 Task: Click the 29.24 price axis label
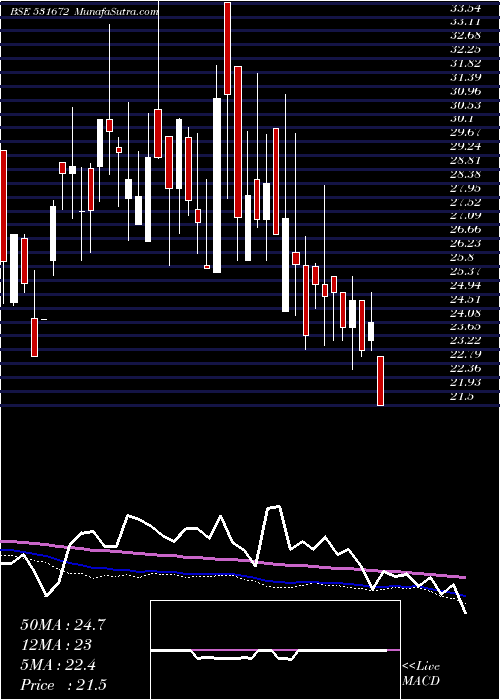pyautogui.click(x=465, y=146)
